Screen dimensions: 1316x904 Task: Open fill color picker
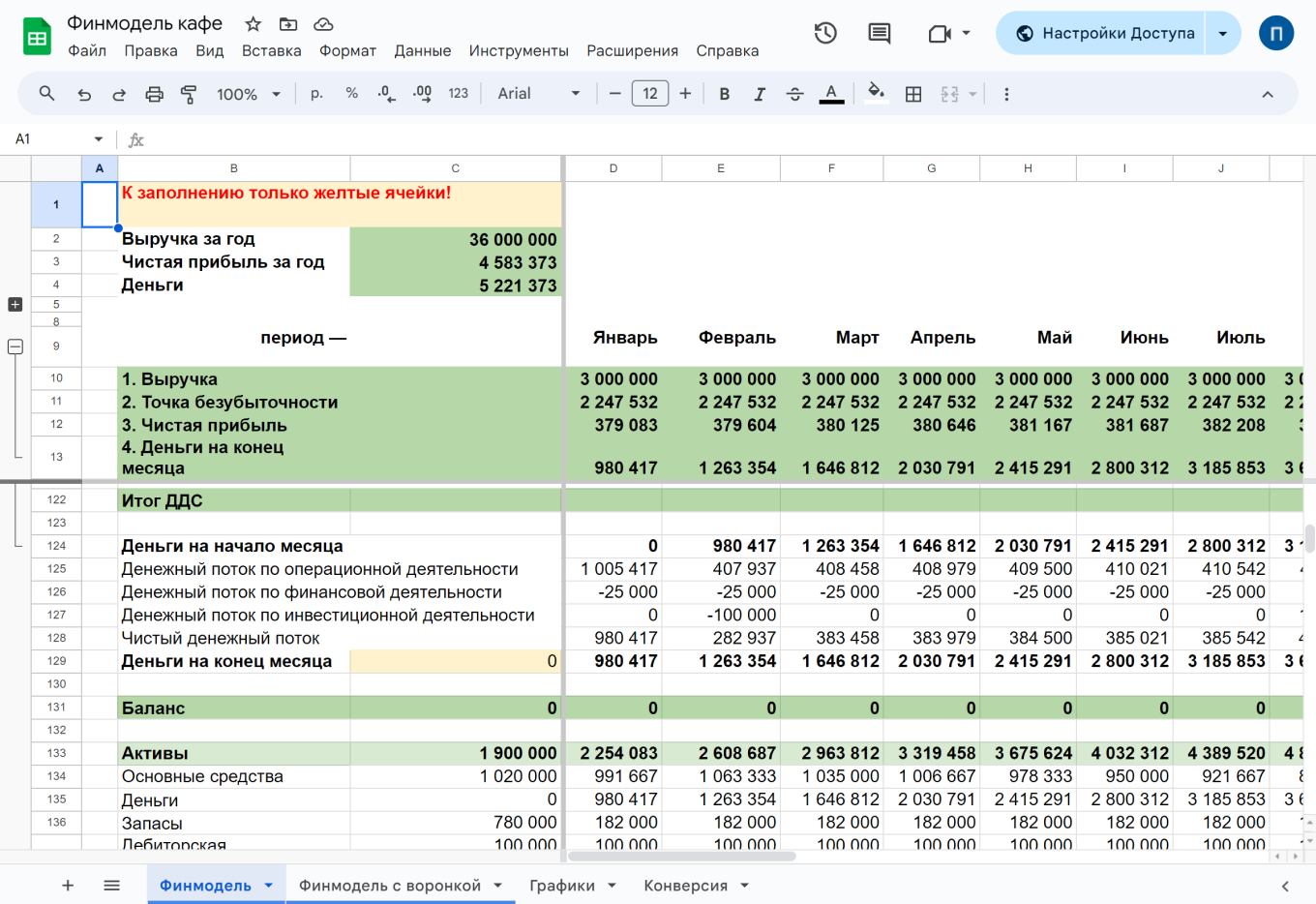click(x=876, y=94)
